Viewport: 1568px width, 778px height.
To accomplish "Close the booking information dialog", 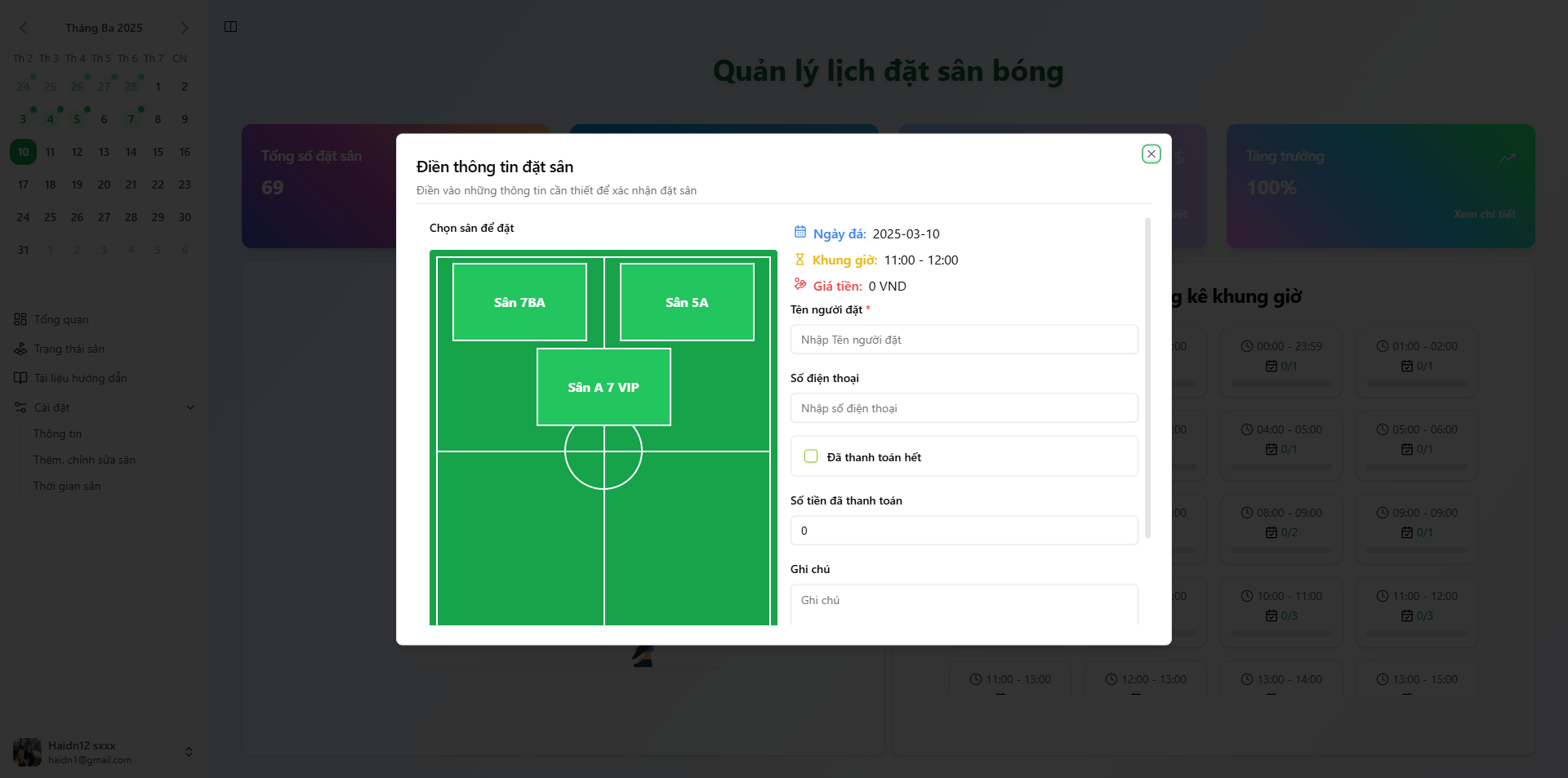I will (1151, 153).
